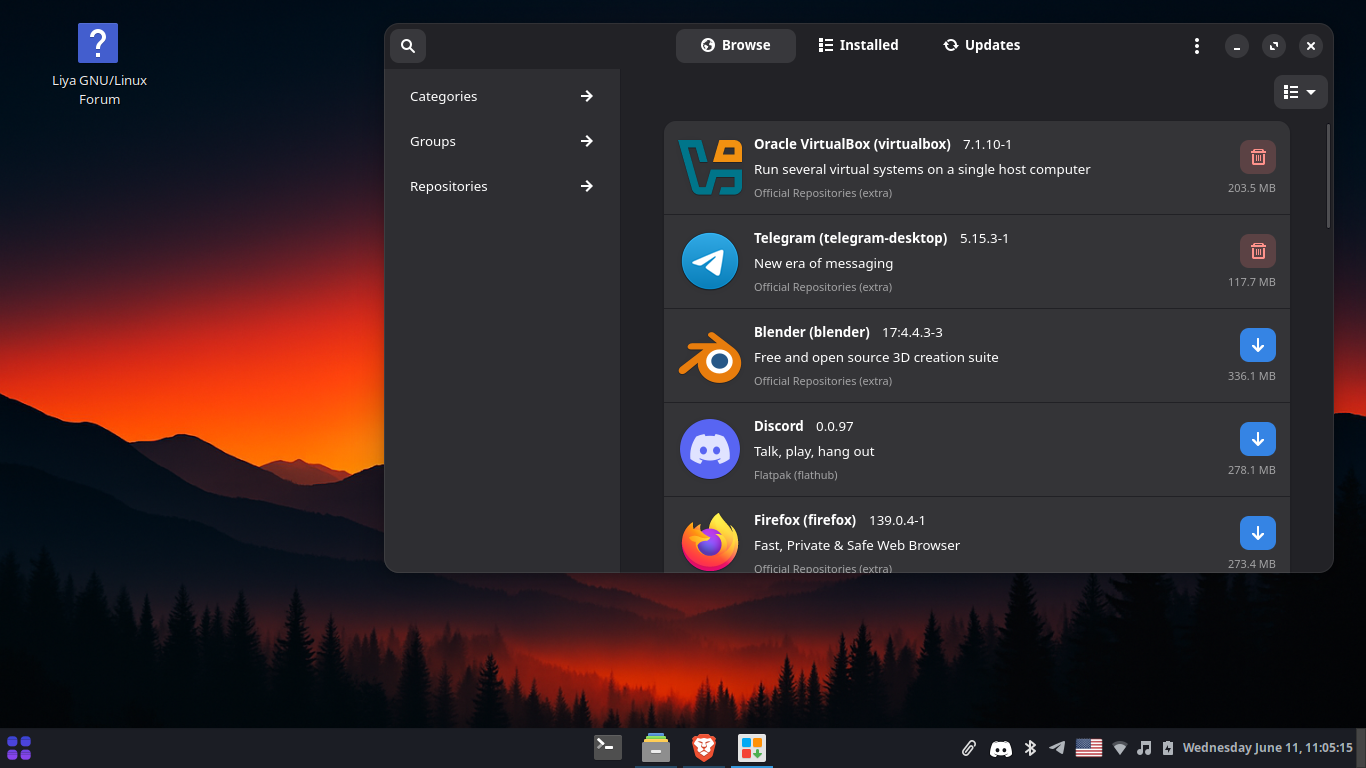Remove Telegram with the red trash icon
Image resolution: width=1366 pixels, height=768 pixels.
(x=1257, y=251)
